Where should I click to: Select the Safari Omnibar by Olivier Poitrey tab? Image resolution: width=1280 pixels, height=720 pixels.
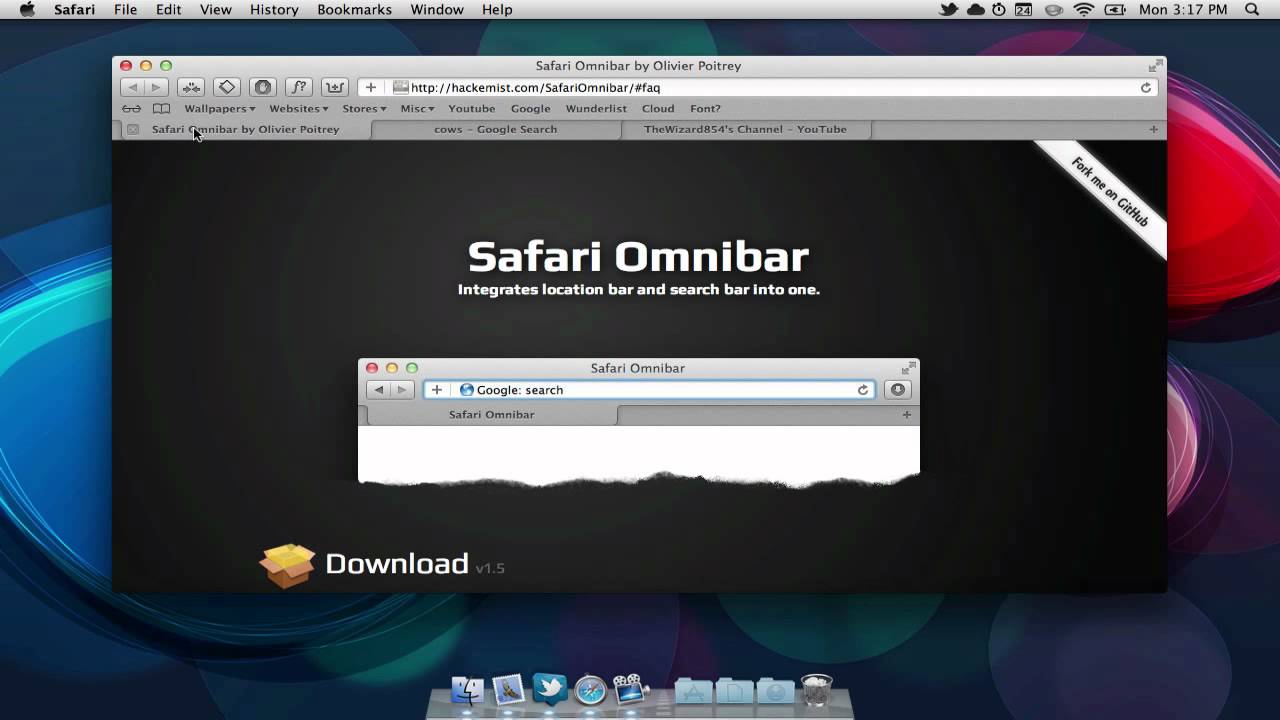point(246,129)
